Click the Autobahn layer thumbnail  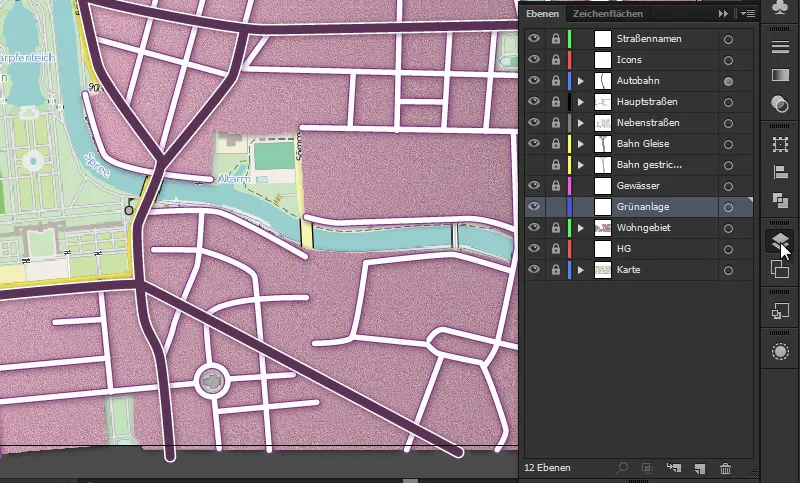603,81
